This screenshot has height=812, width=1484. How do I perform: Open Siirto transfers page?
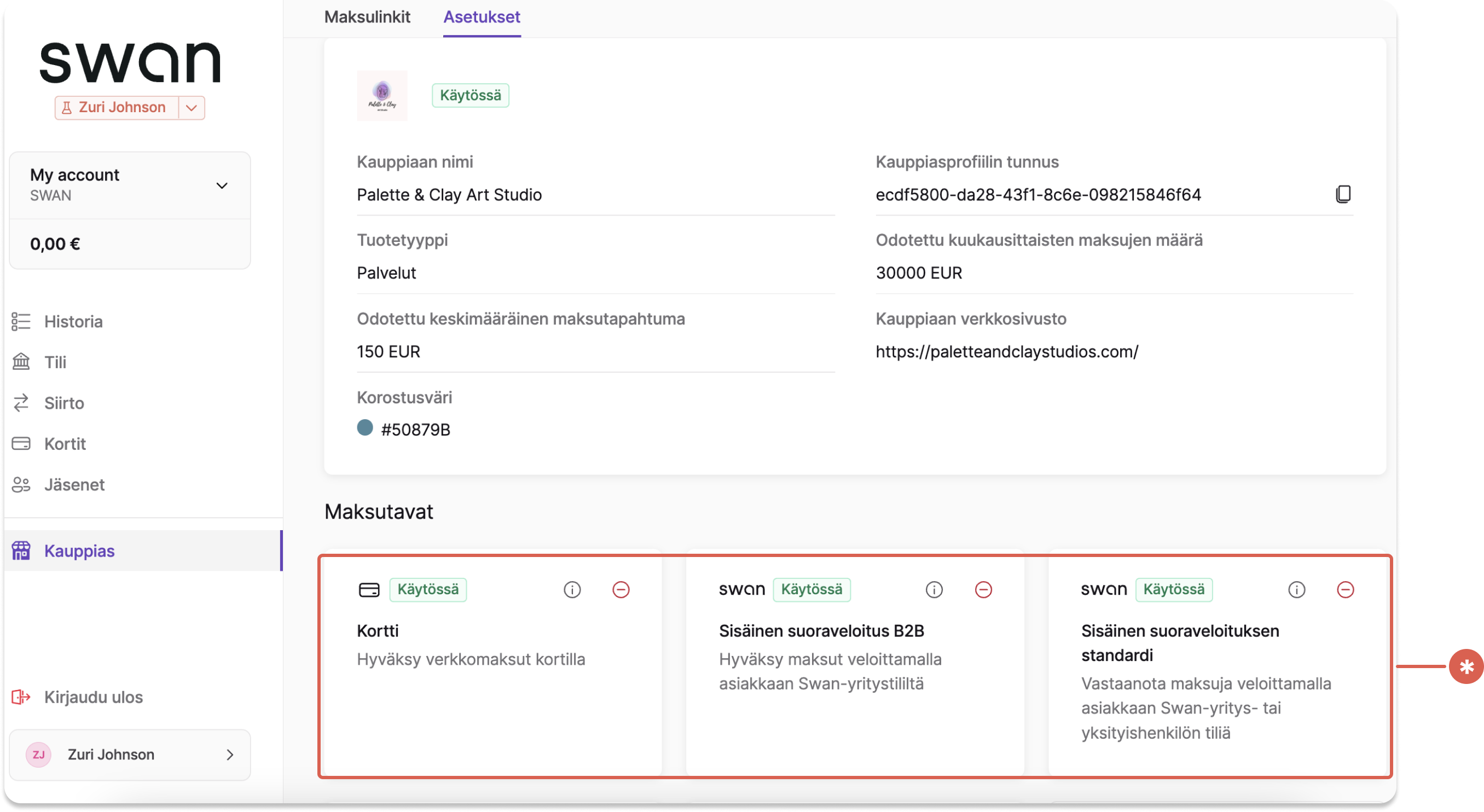coord(64,403)
